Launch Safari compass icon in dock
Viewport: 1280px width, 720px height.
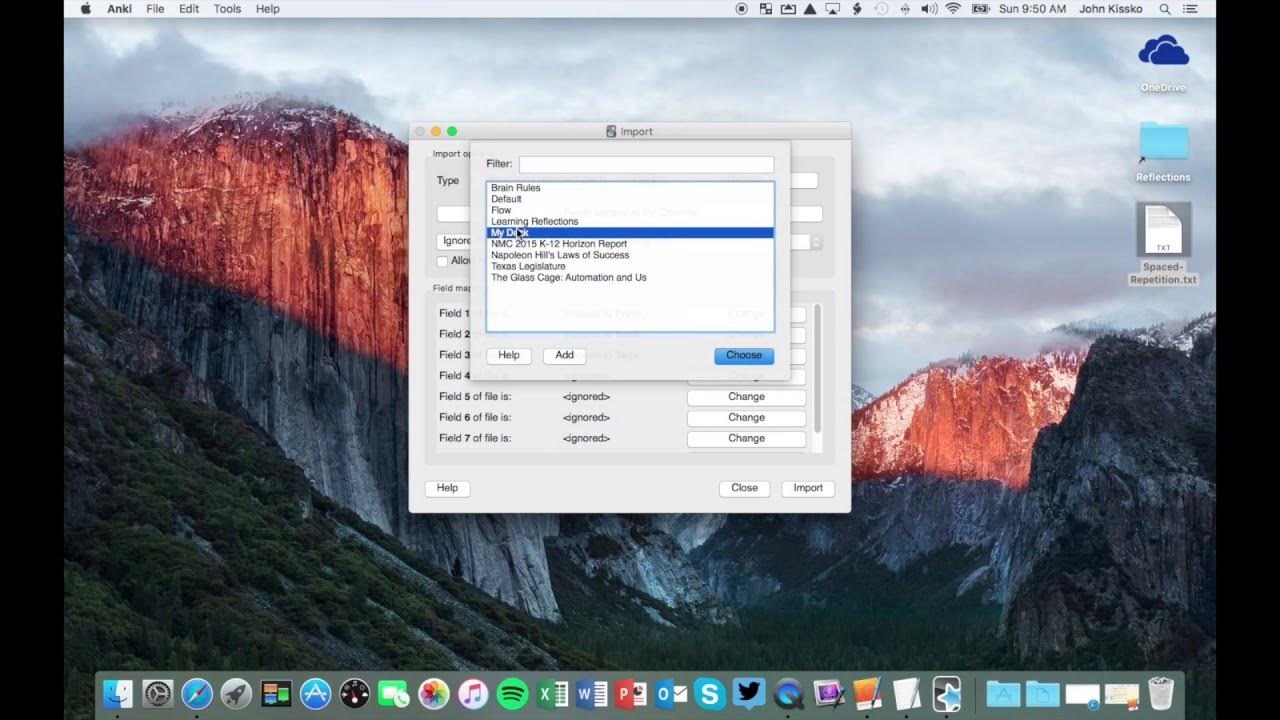[x=197, y=693]
